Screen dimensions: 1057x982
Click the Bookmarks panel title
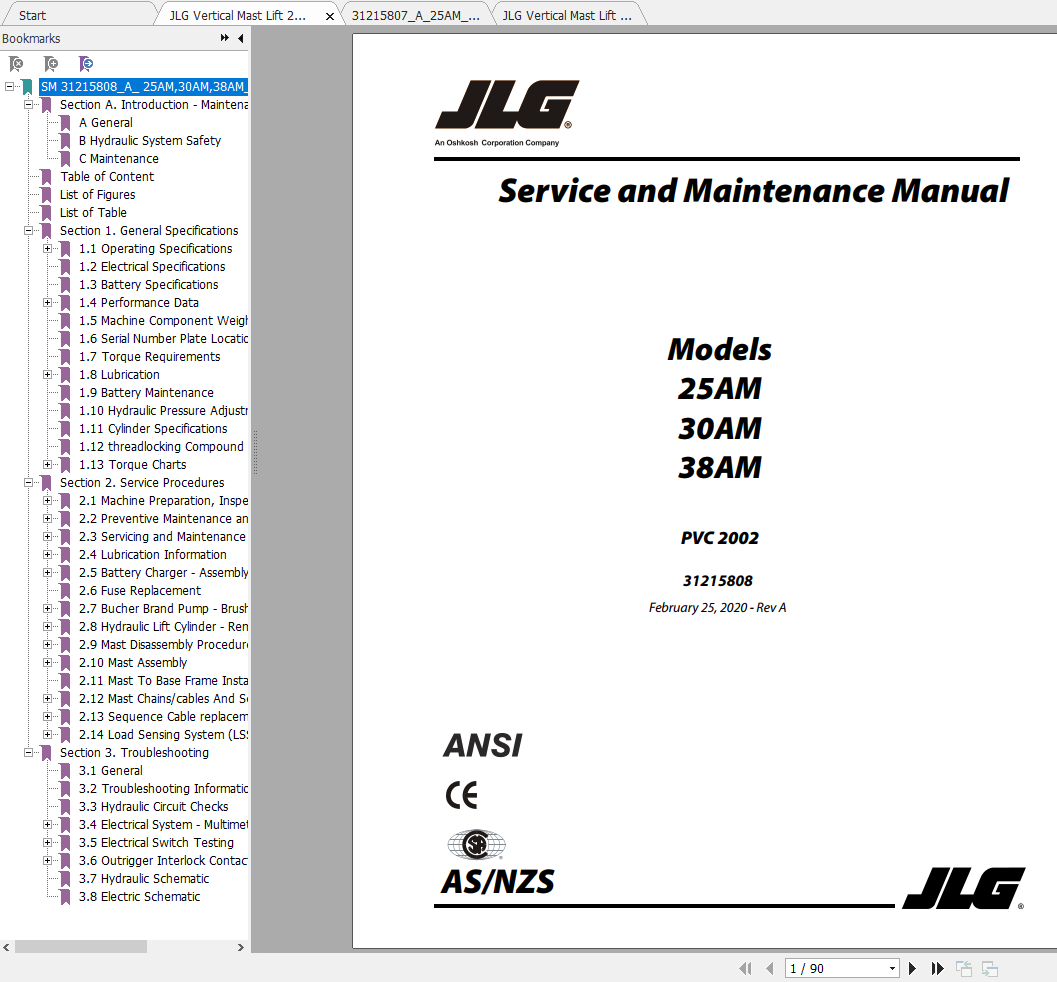[31, 38]
